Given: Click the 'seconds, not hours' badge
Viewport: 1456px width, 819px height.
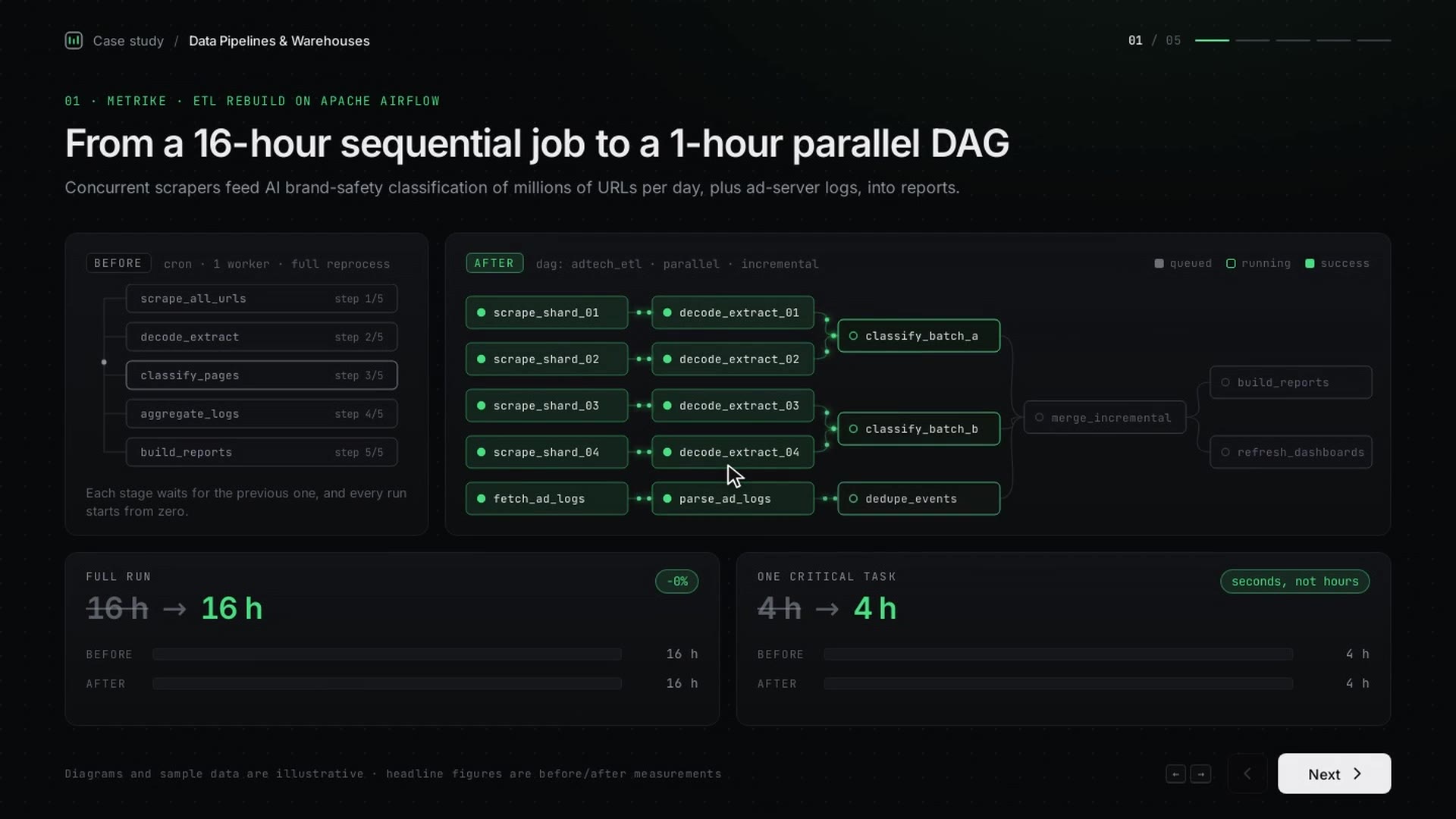Looking at the screenshot, I should (x=1295, y=582).
